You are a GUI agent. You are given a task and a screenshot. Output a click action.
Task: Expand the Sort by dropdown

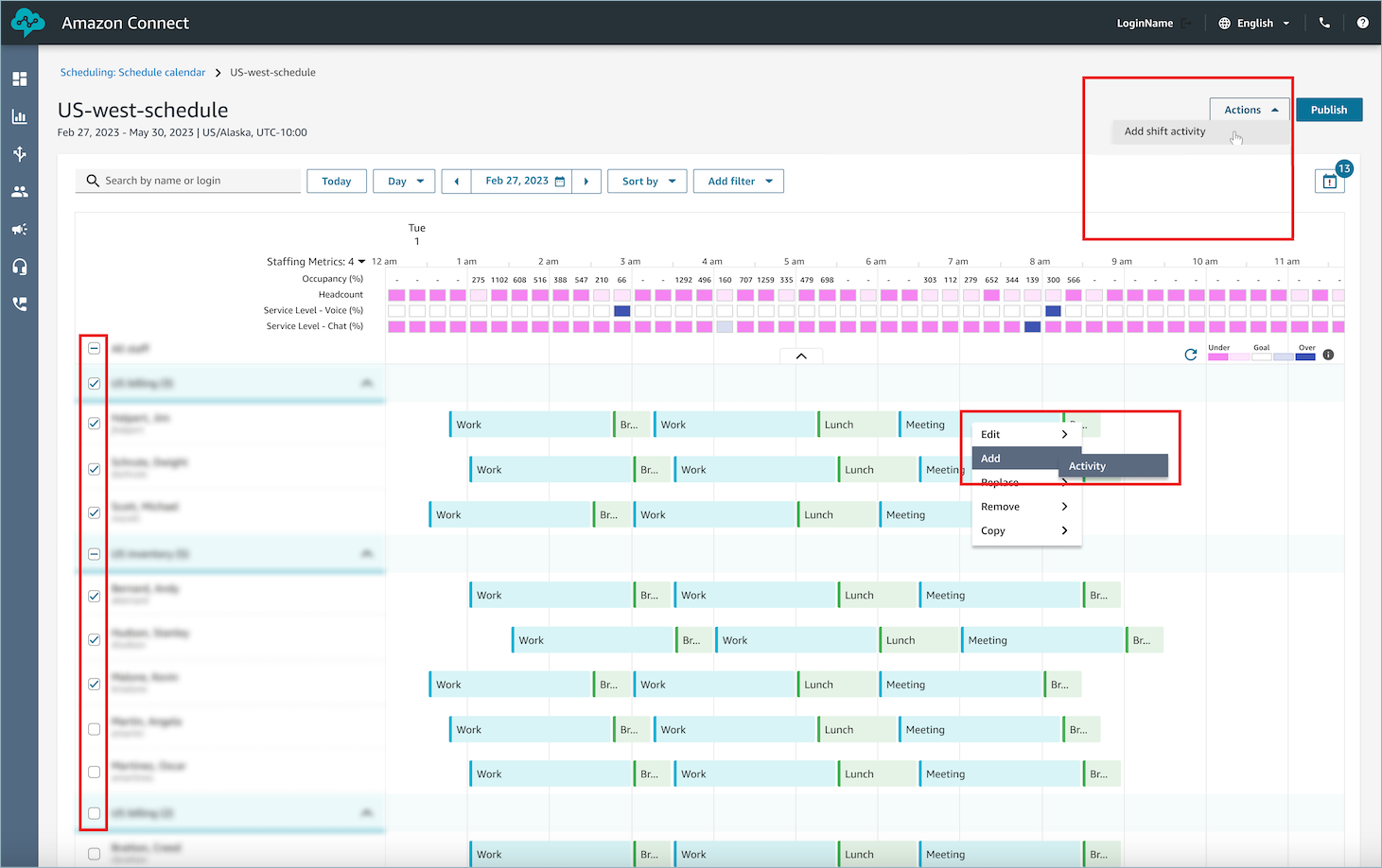click(x=648, y=182)
